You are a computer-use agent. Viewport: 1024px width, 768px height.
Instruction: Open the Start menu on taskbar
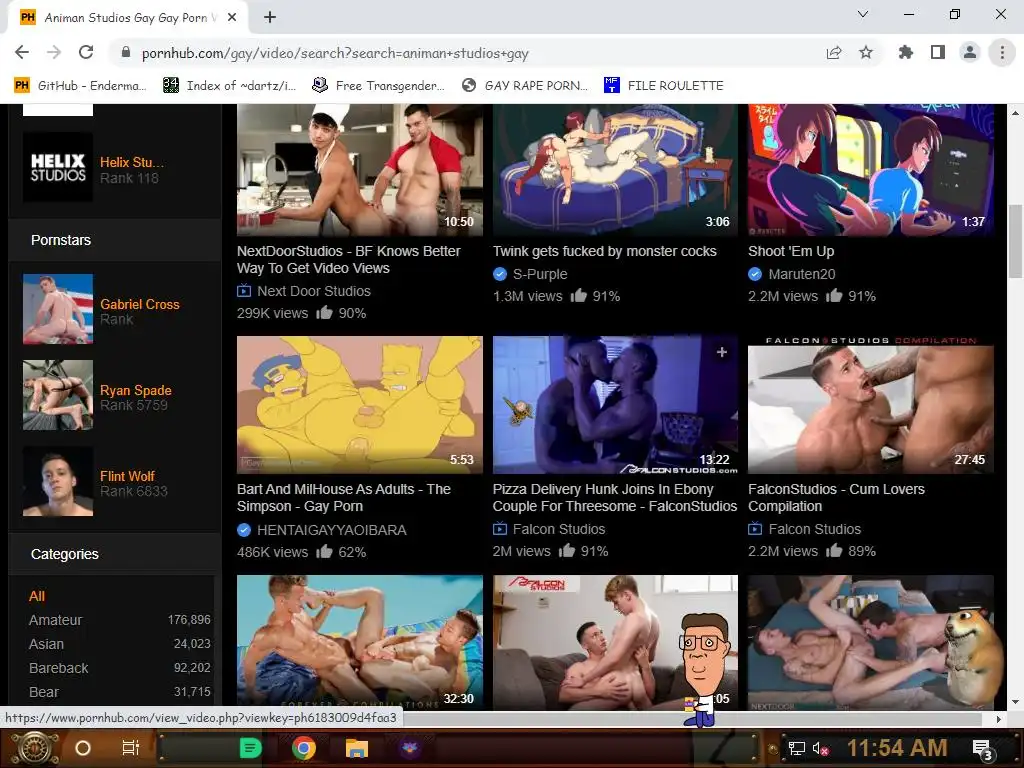point(34,748)
